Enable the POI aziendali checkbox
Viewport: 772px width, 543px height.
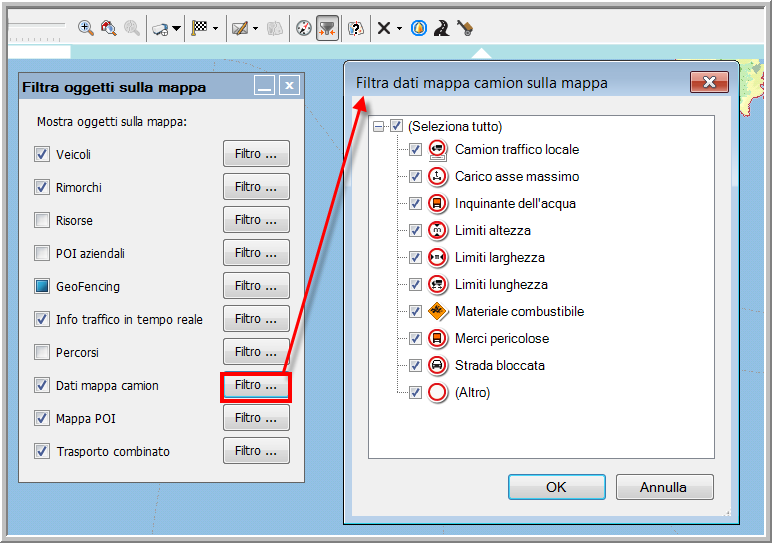(42, 253)
